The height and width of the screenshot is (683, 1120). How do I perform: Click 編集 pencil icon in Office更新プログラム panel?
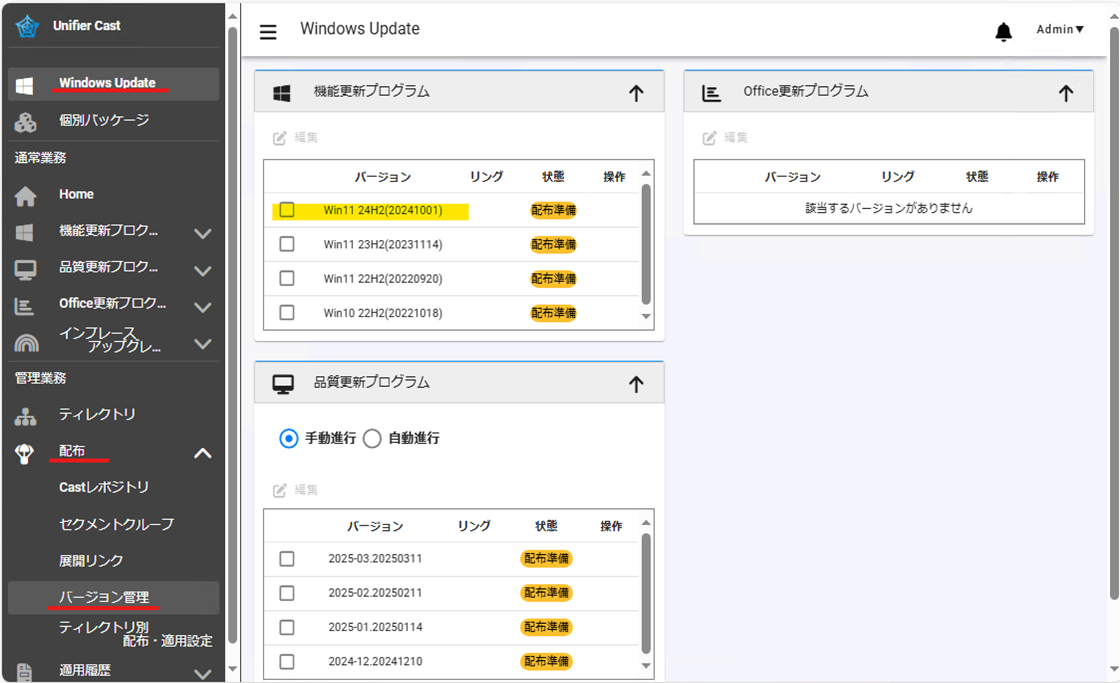tap(709, 138)
